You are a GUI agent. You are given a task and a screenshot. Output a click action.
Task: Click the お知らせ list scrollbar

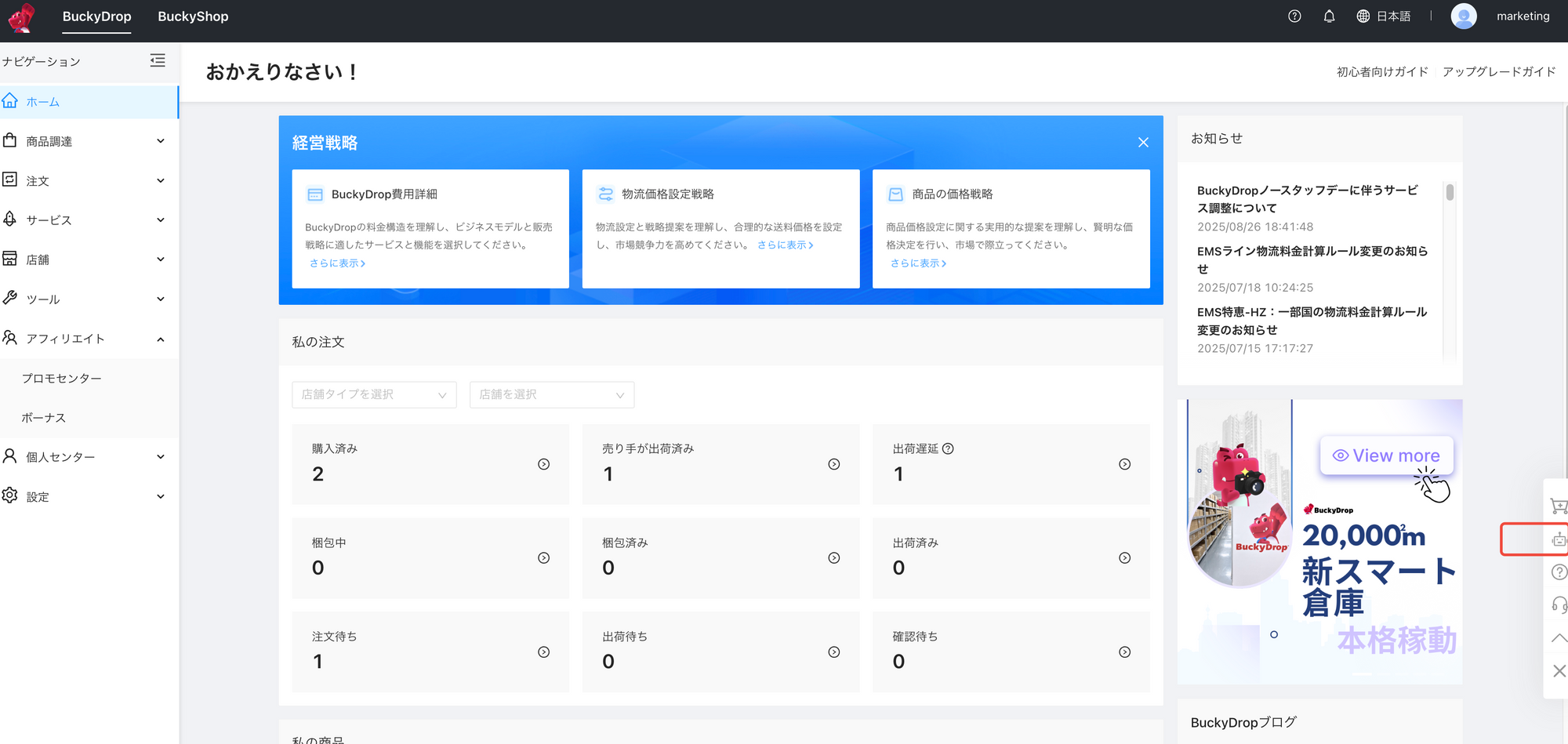[1450, 192]
